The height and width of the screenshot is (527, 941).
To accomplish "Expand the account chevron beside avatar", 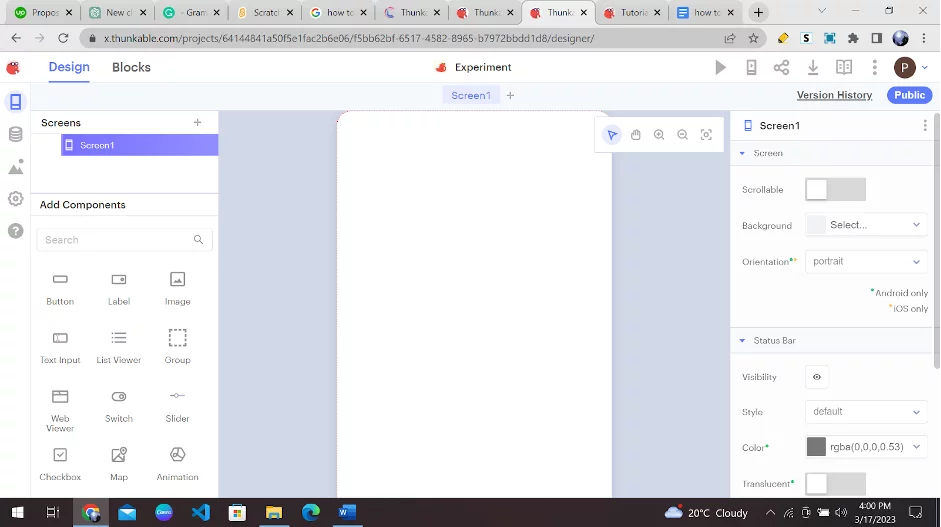I will click(x=925, y=68).
